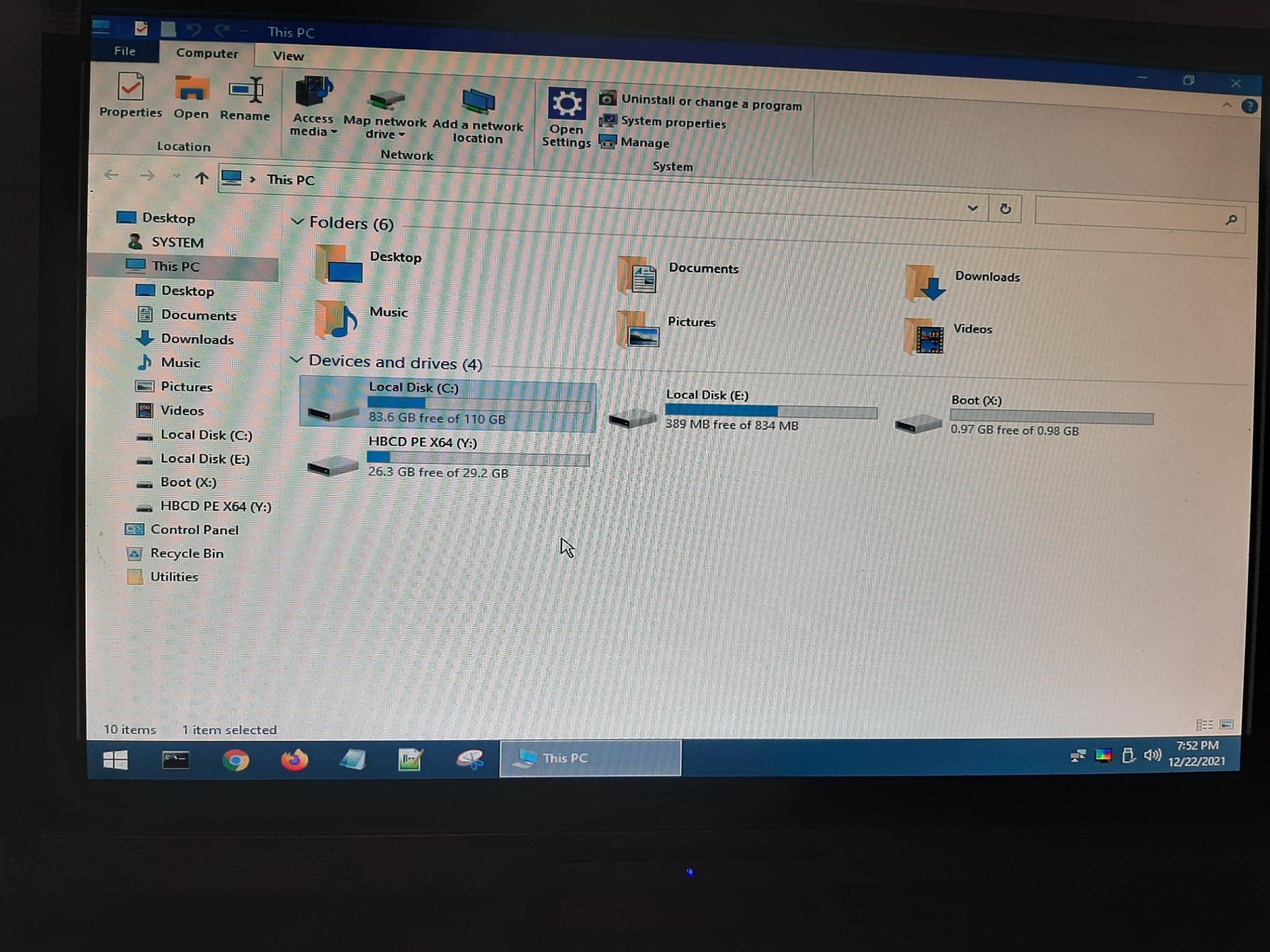Go up one level with up arrow
The width and height of the screenshot is (1270, 952).
click(201, 178)
